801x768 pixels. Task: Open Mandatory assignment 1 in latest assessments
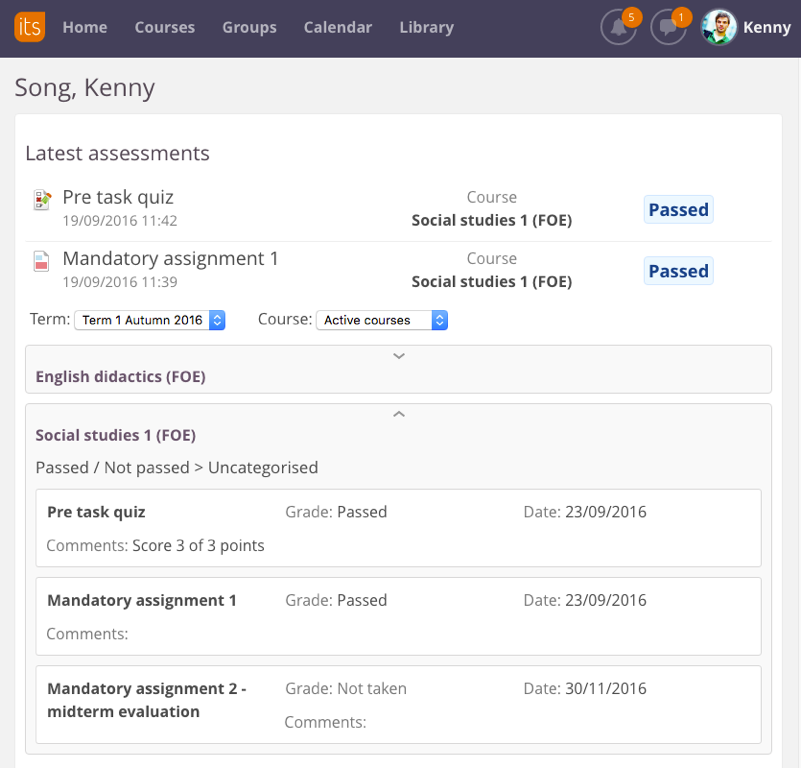[170, 259]
